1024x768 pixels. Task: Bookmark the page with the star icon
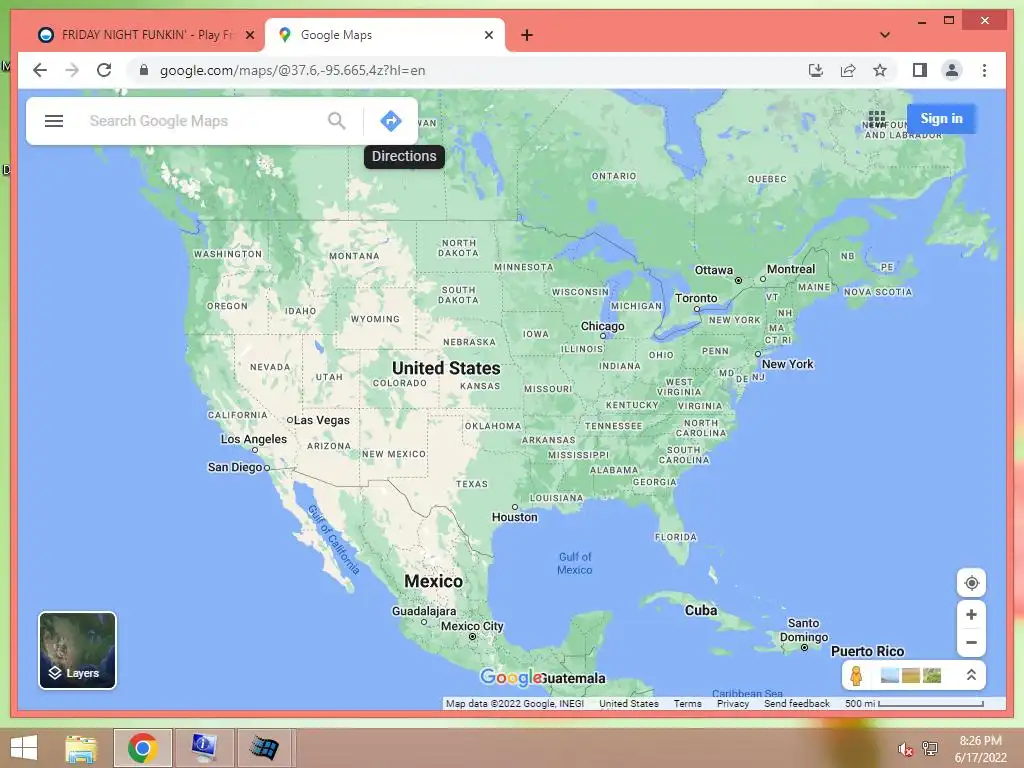(x=880, y=71)
